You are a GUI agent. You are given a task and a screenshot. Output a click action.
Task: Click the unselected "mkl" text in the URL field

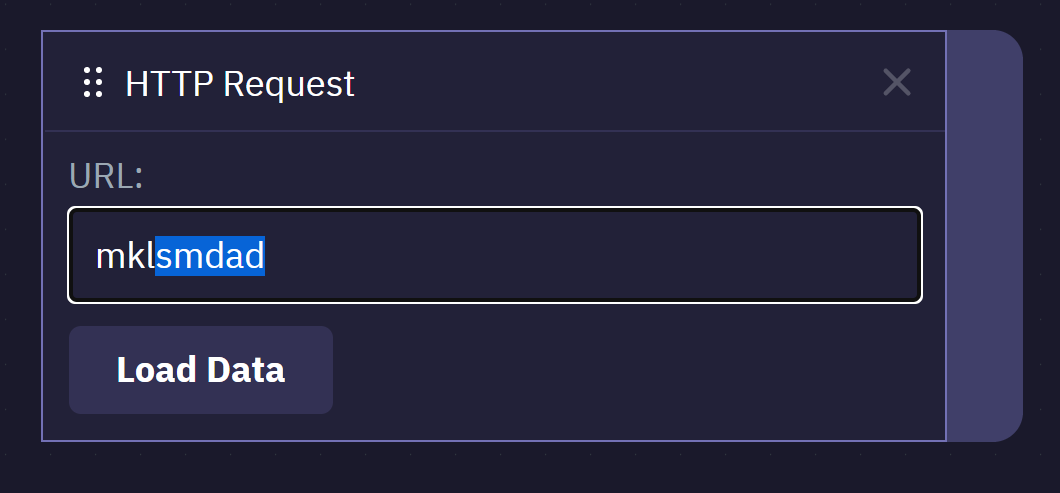125,256
